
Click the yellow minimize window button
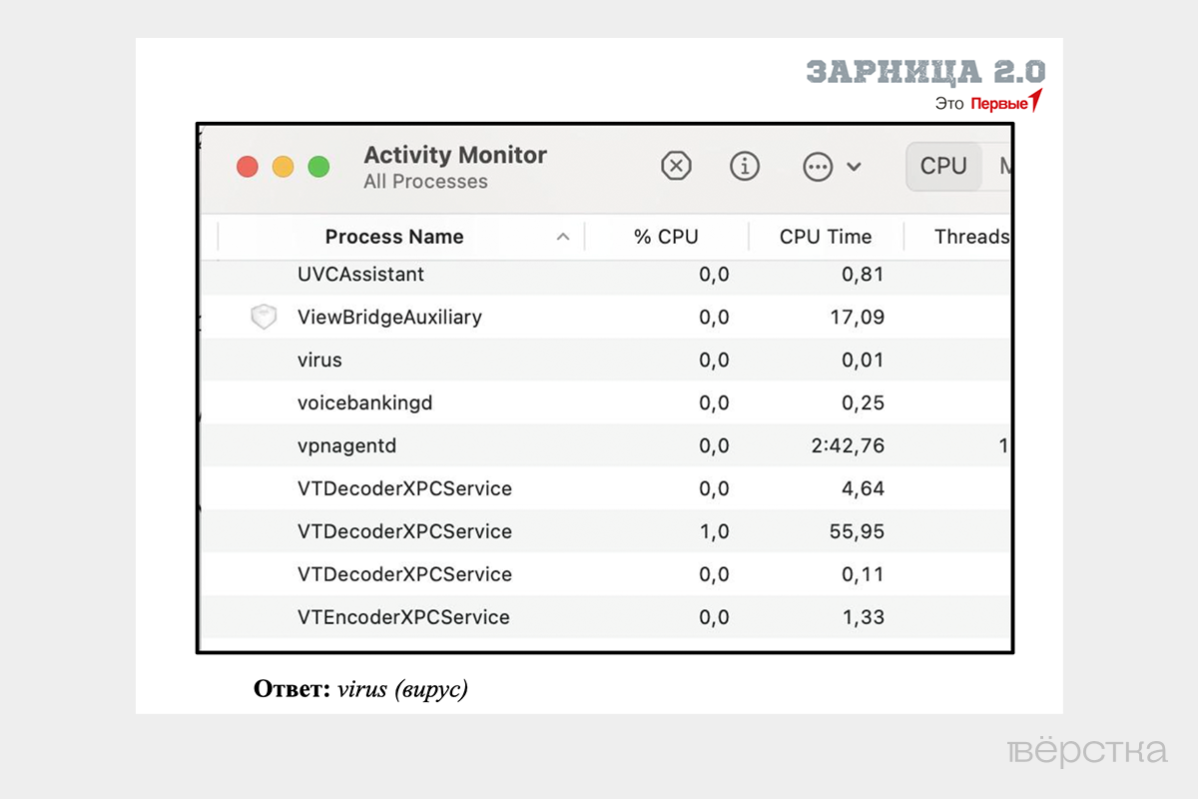pyautogui.click(x=283, y=167)
